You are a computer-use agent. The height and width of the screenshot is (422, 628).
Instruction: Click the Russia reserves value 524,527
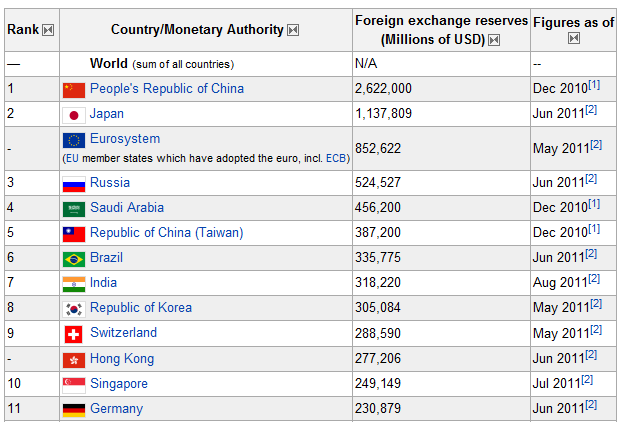pyautogui.click(x=378, y=183)
